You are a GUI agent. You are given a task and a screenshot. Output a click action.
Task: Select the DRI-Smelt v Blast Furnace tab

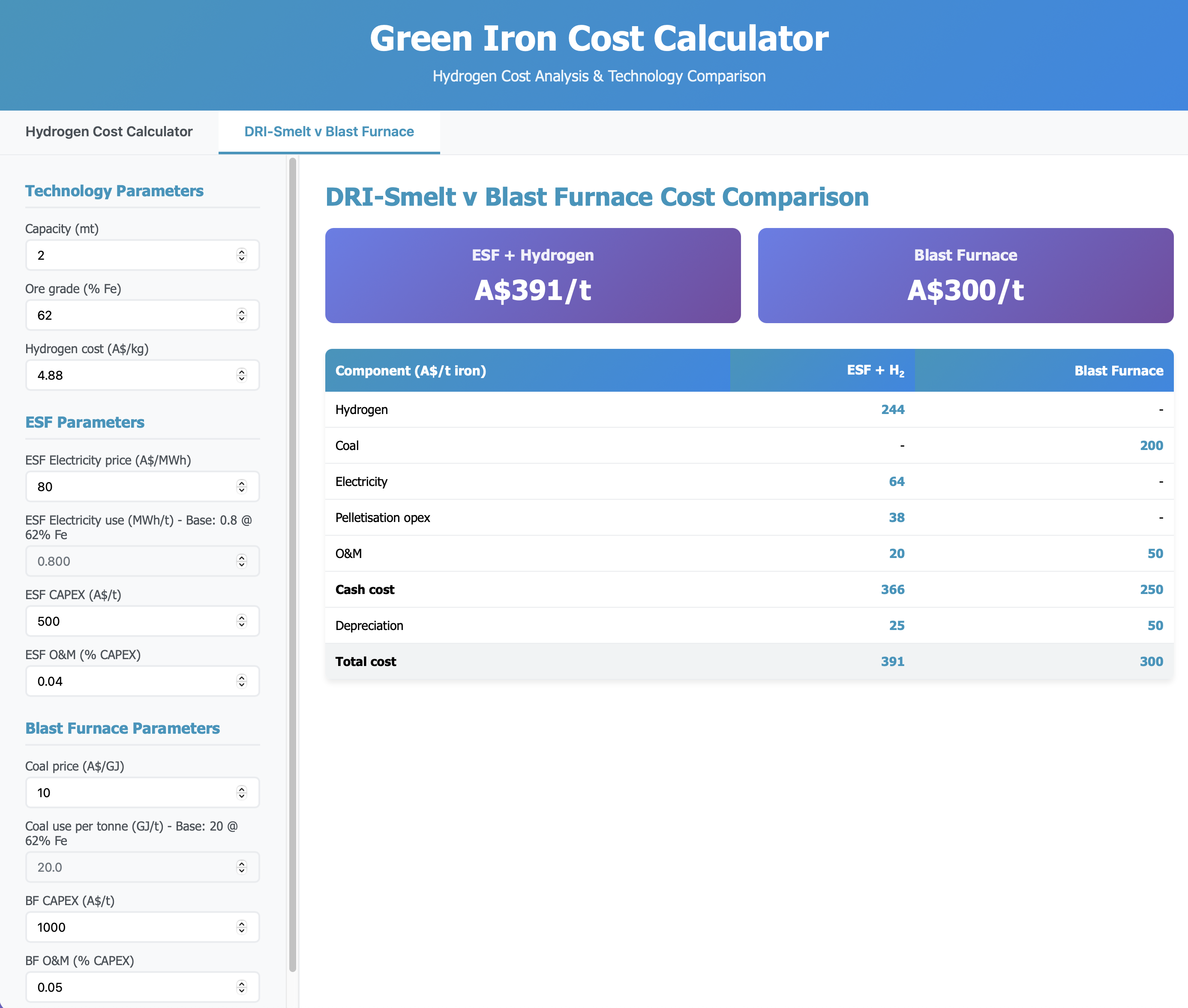pos(329,132)
